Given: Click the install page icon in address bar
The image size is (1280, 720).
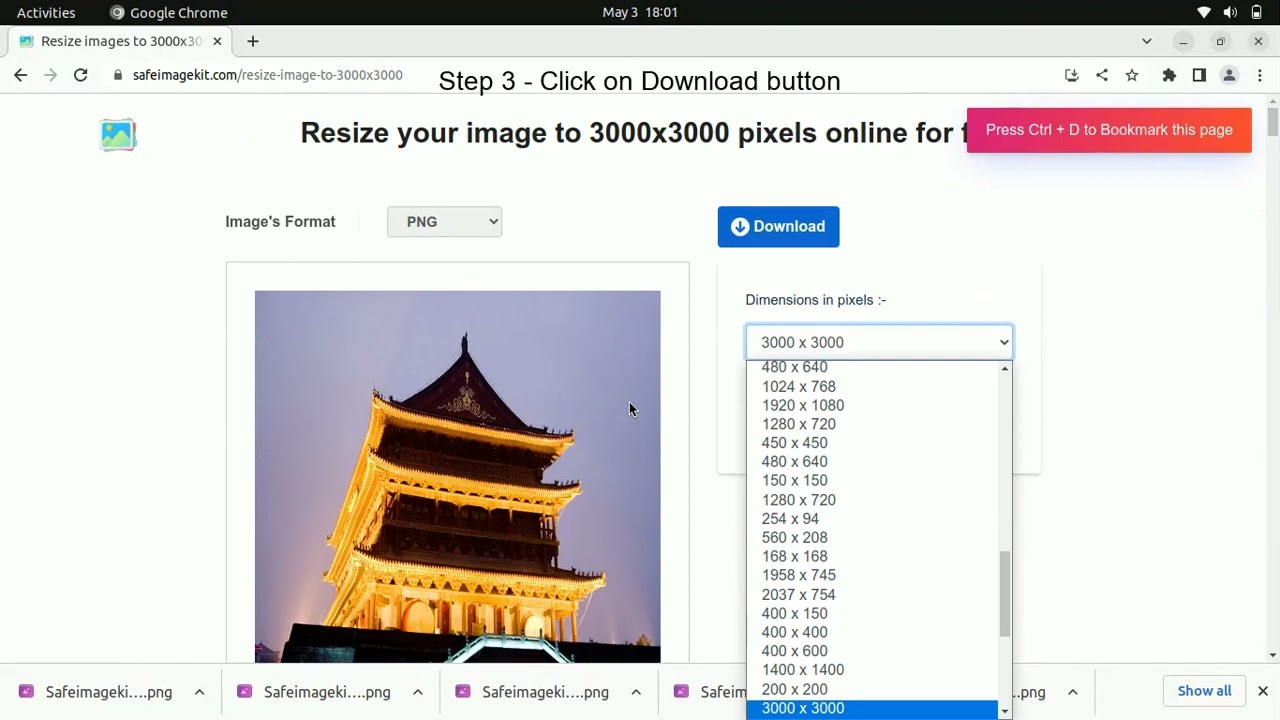Looking at the screenshot, I should (1071, 75).
